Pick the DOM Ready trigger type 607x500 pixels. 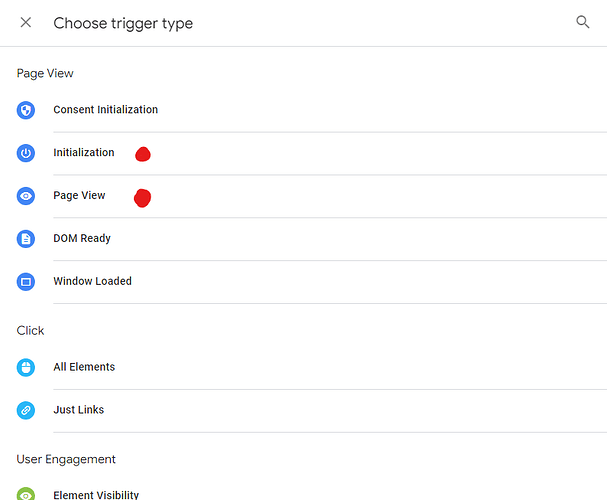click(82, 239)
